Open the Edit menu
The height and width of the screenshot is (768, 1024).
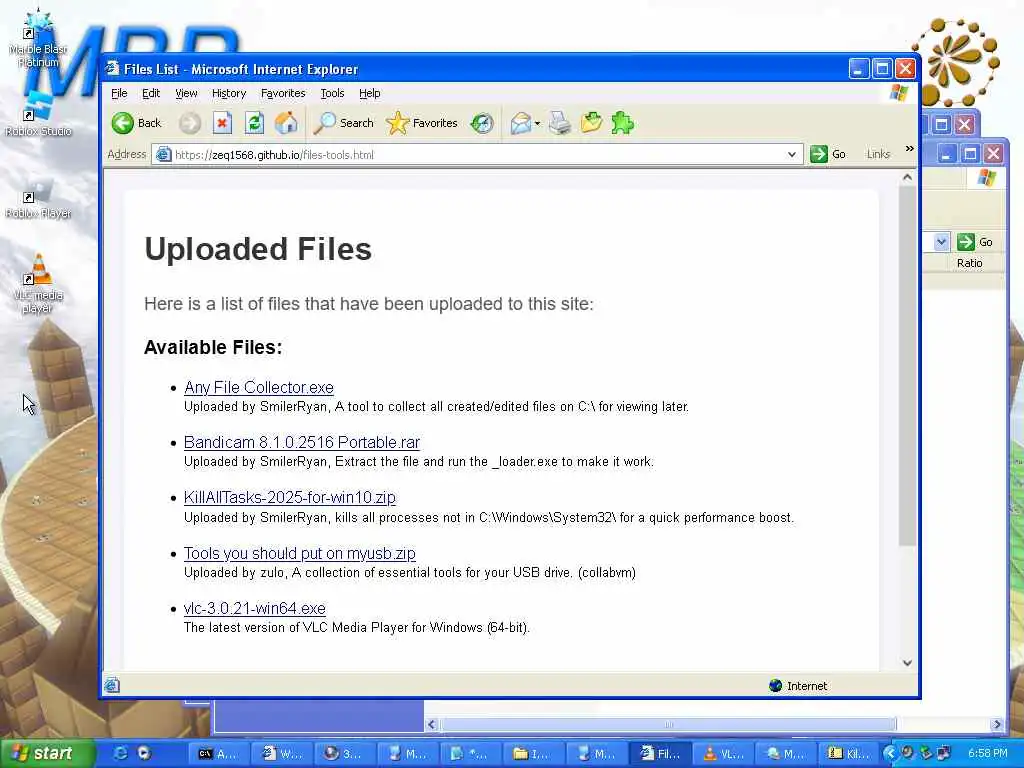pyautogui.click(x=151, y=93)
